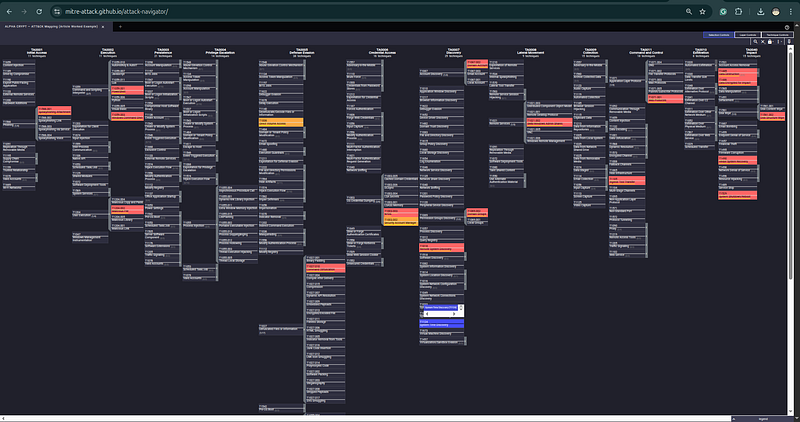Select the Phishing technique cell
The image size is (800, 422).
[x=18, y=123]
